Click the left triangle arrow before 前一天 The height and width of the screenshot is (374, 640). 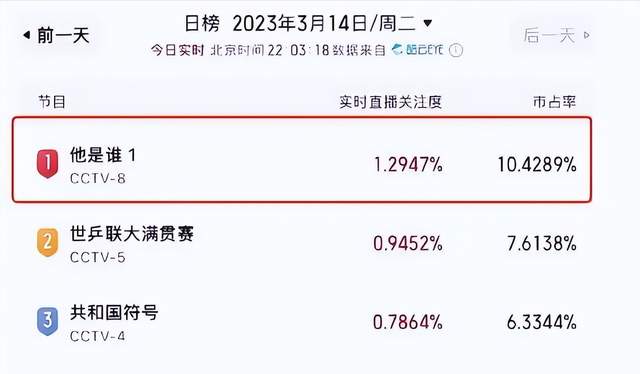pos(27,35)
